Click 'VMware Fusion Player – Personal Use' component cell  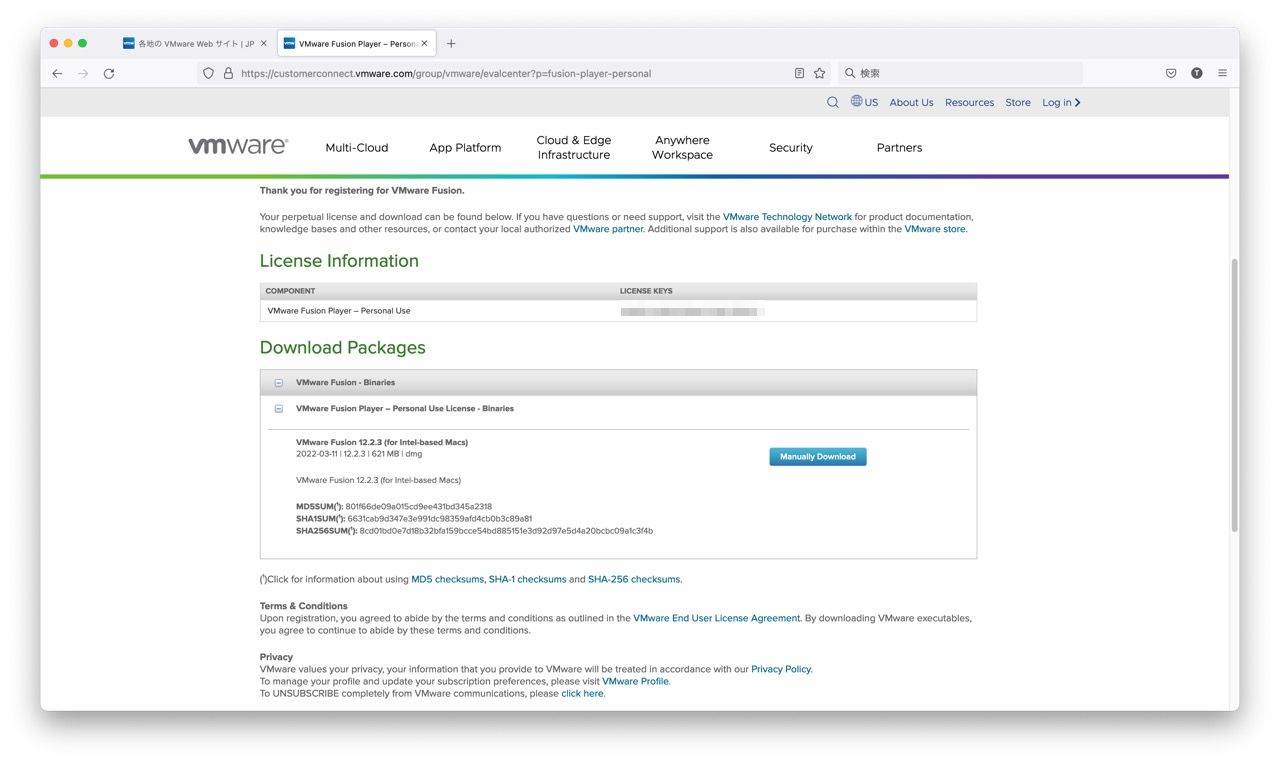coord(339,311)
